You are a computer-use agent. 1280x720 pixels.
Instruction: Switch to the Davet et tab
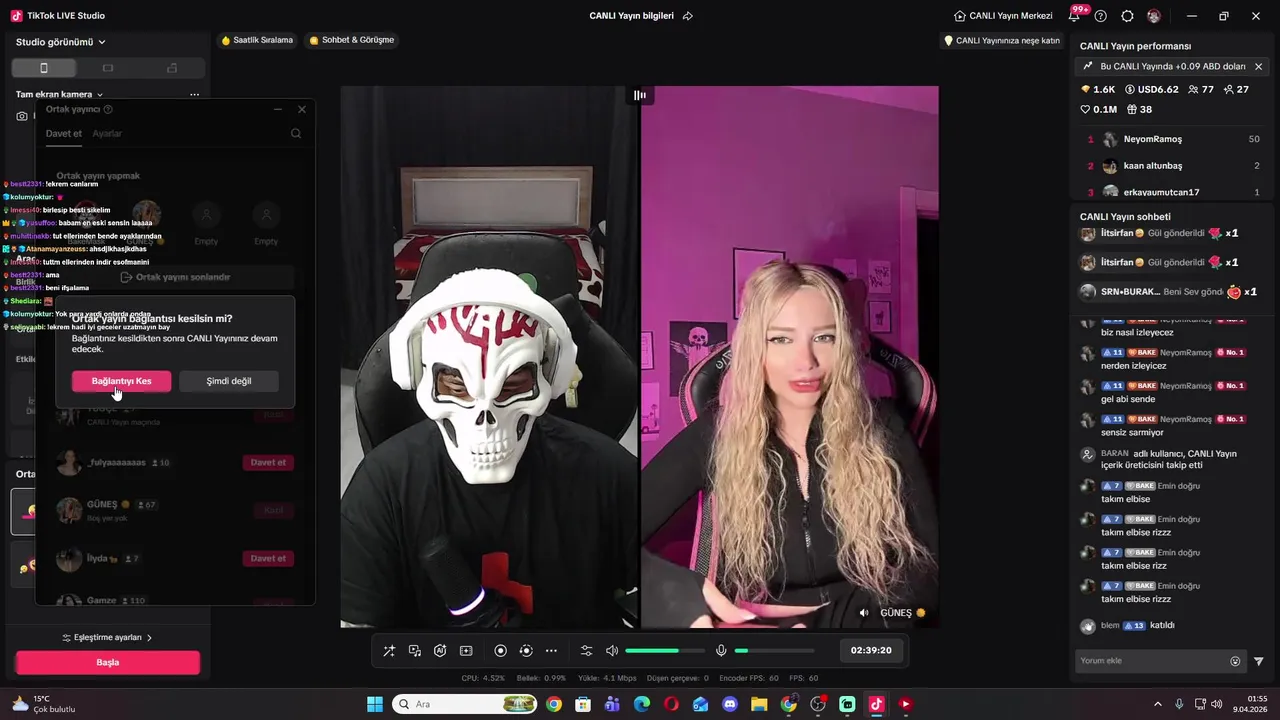pyautogui.click(x=64, y=133)
